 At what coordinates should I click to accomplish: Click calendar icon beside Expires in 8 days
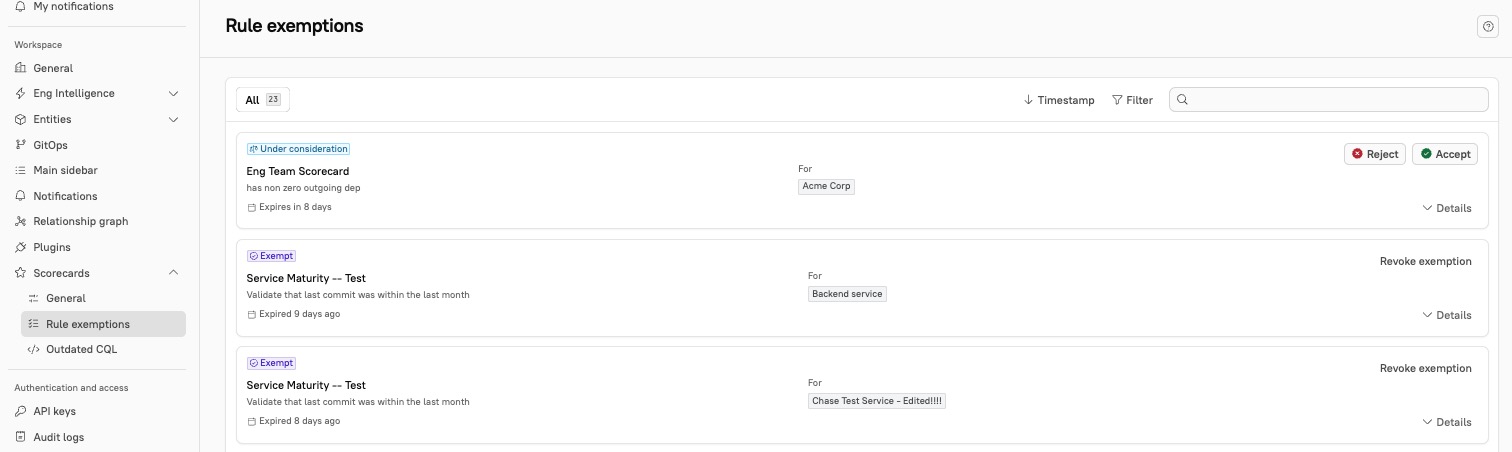coord(251,208)
